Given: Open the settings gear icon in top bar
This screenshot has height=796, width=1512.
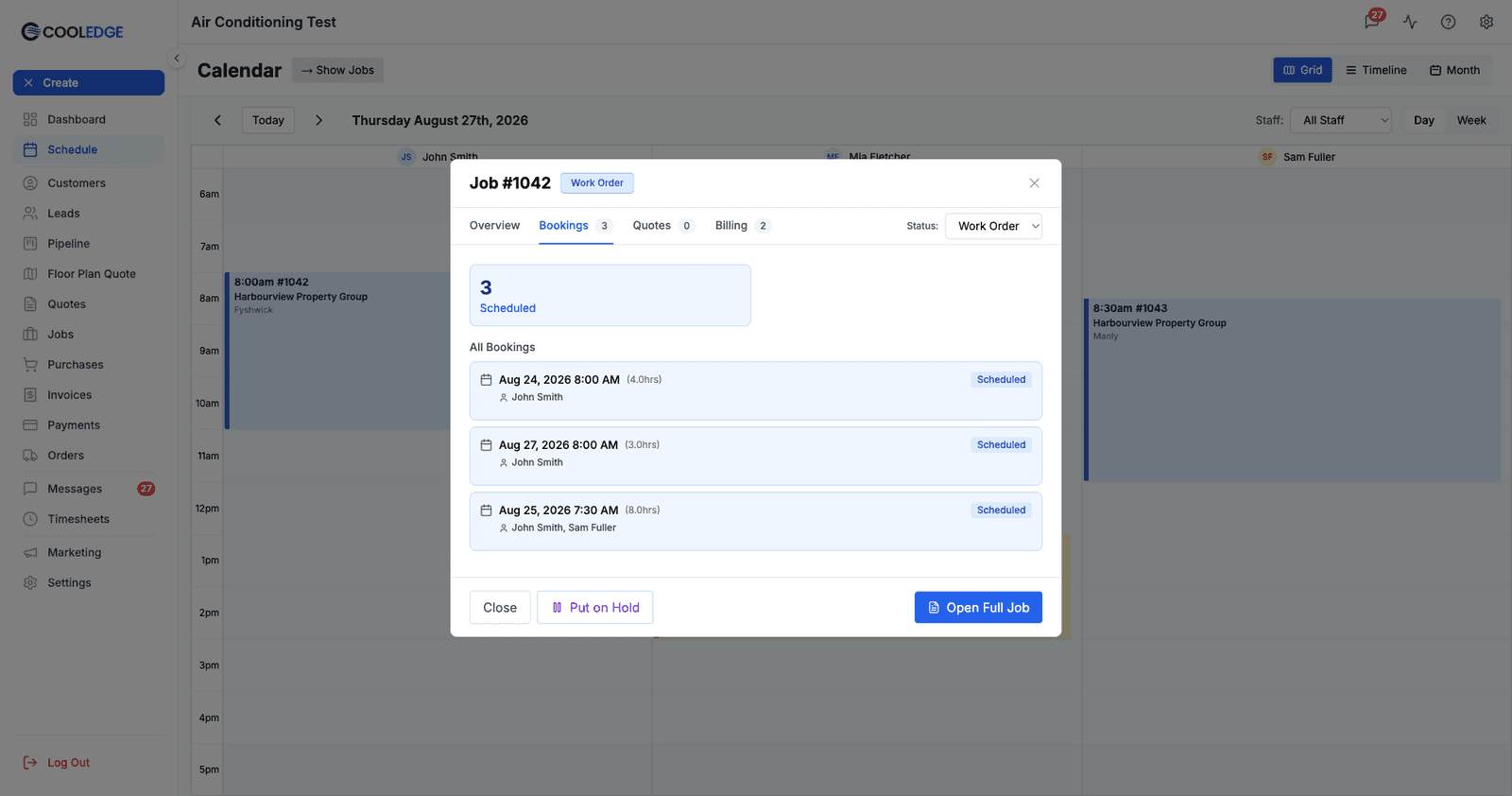Looking at the screenshot, I should pos(1486,22).
